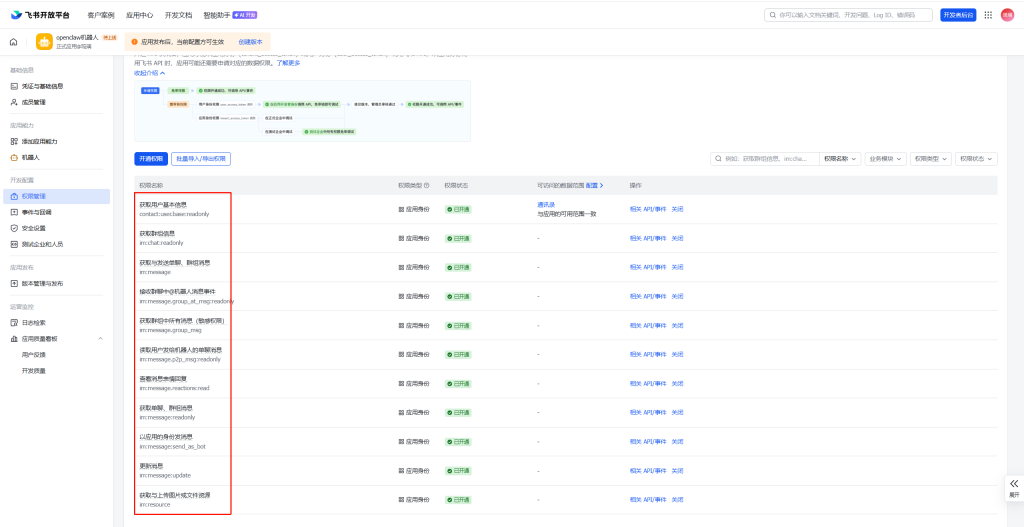
Task: Click 相关 API/事件 for im:message:send_as_bot
Action: 648,441
